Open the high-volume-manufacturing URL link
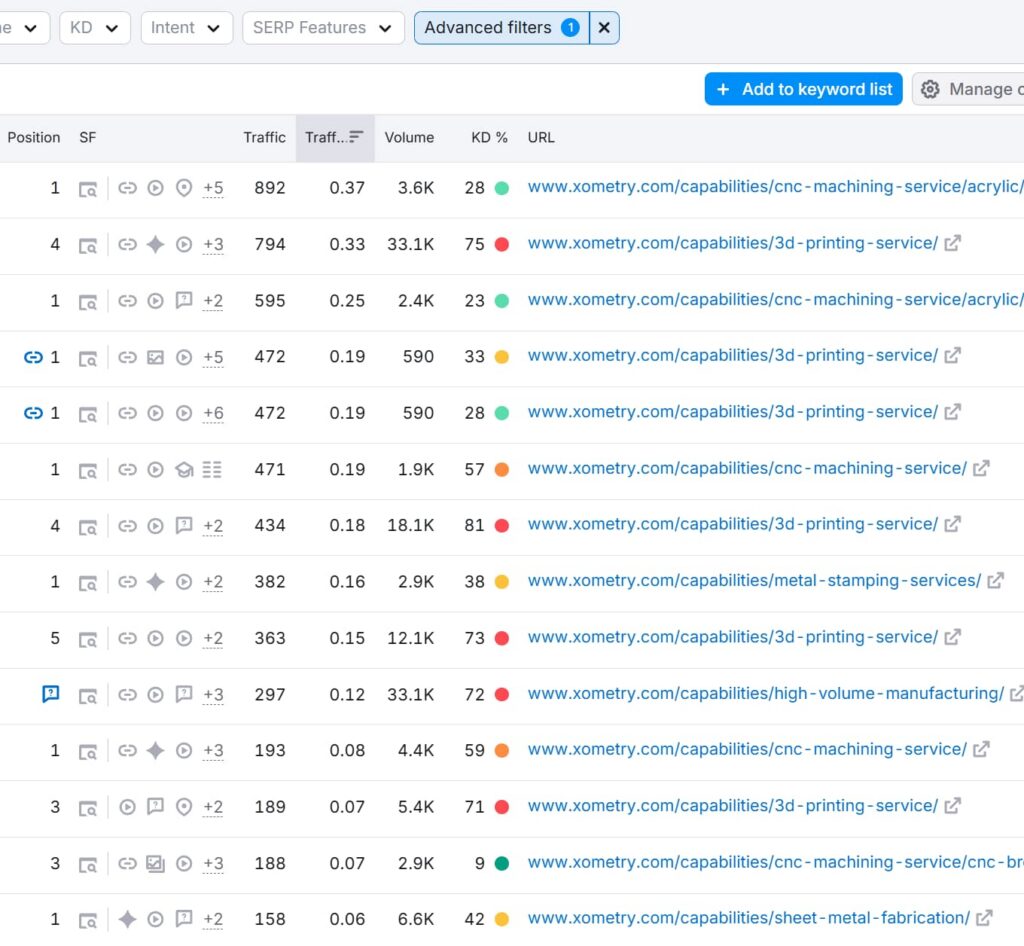 (765, 693)
